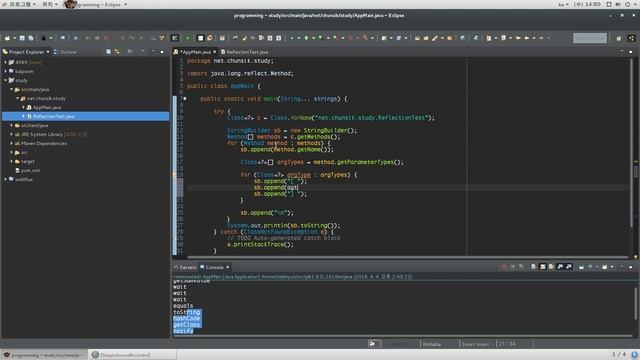Expand the Maven Dependencies node
This screenshot has width=640, height=360.
pyautogui.click(x=11, y=143)
